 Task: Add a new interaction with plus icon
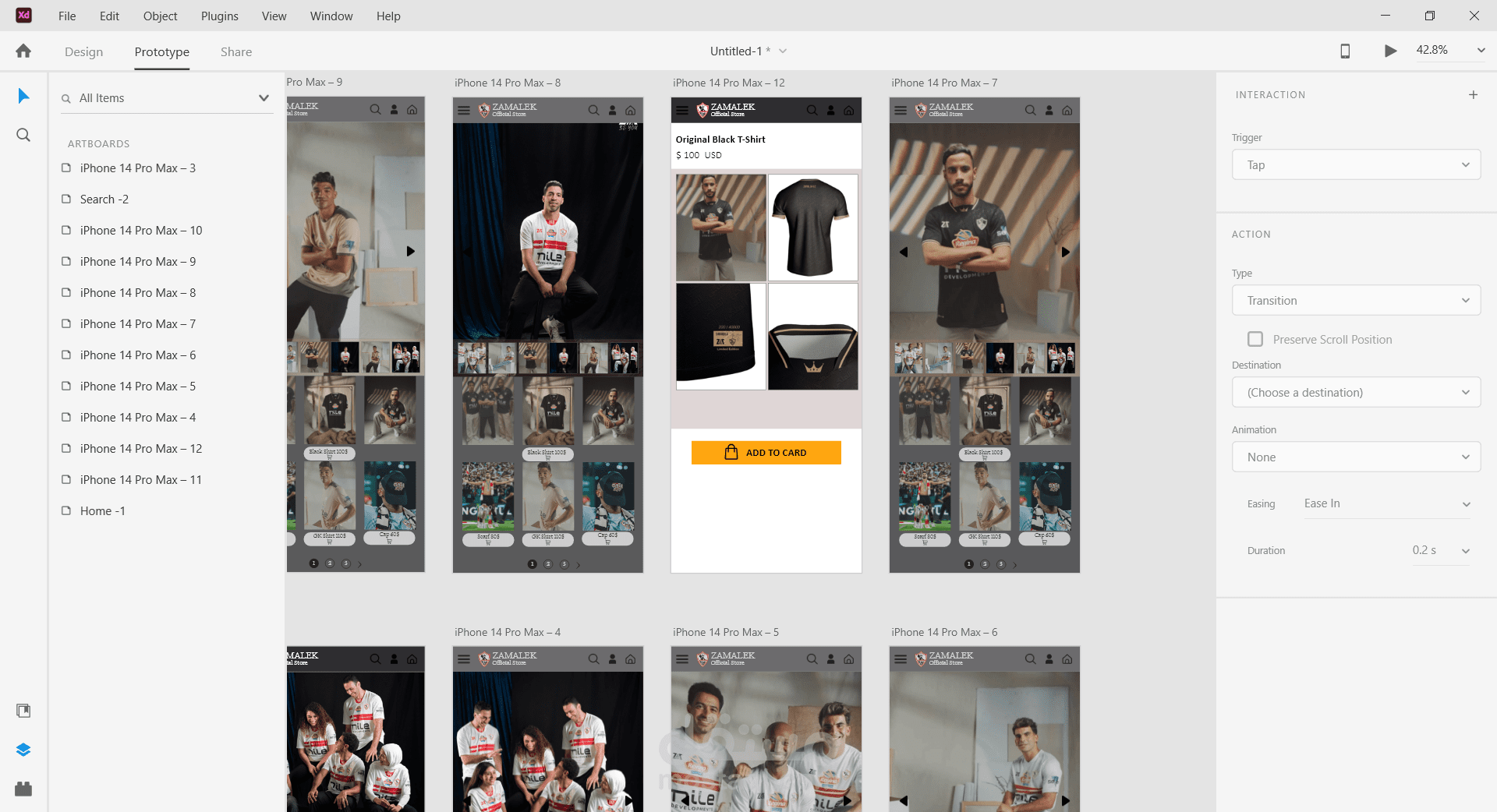point(1473,95)
